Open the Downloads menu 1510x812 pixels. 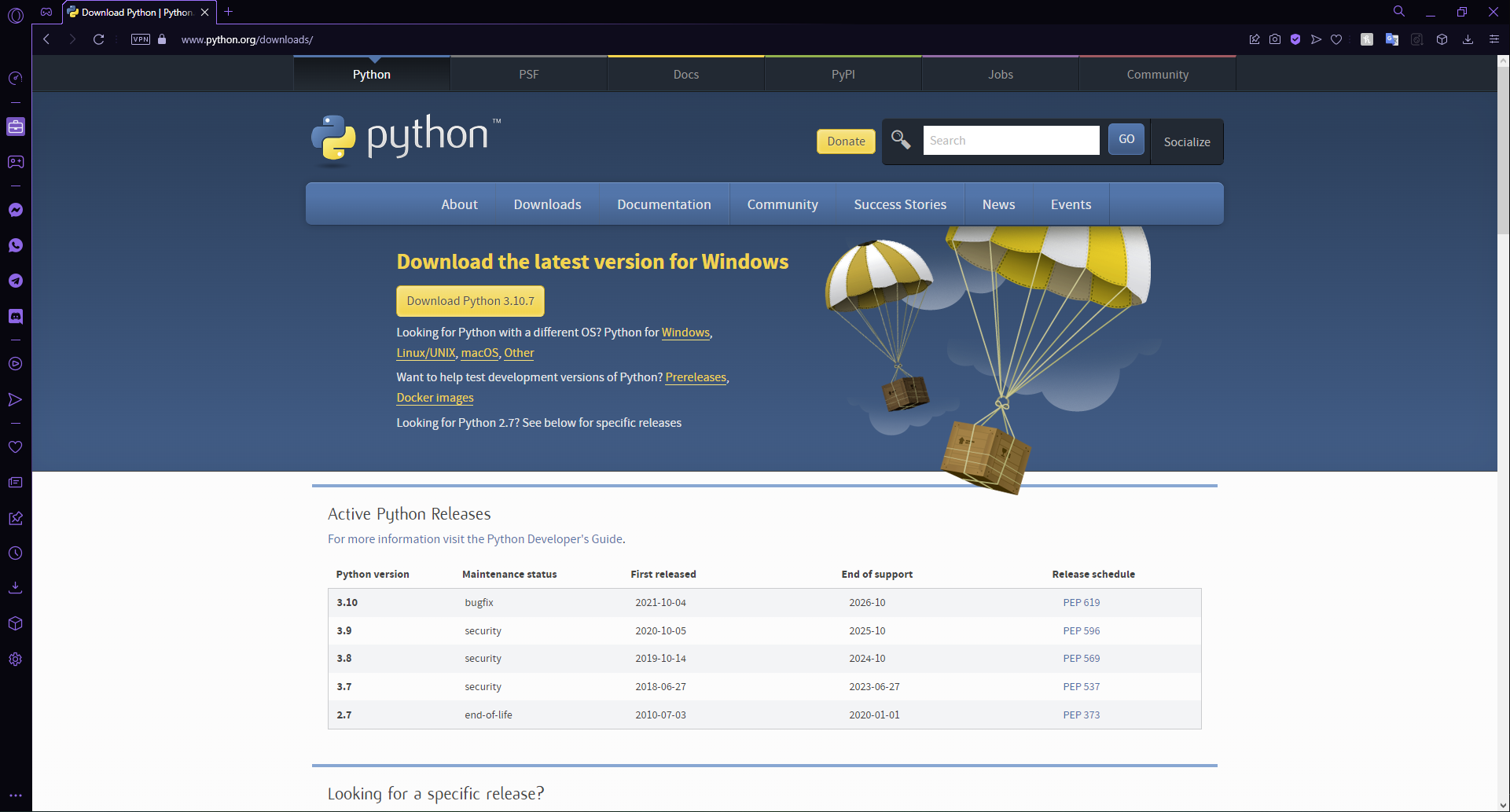(x=547, y=204)
